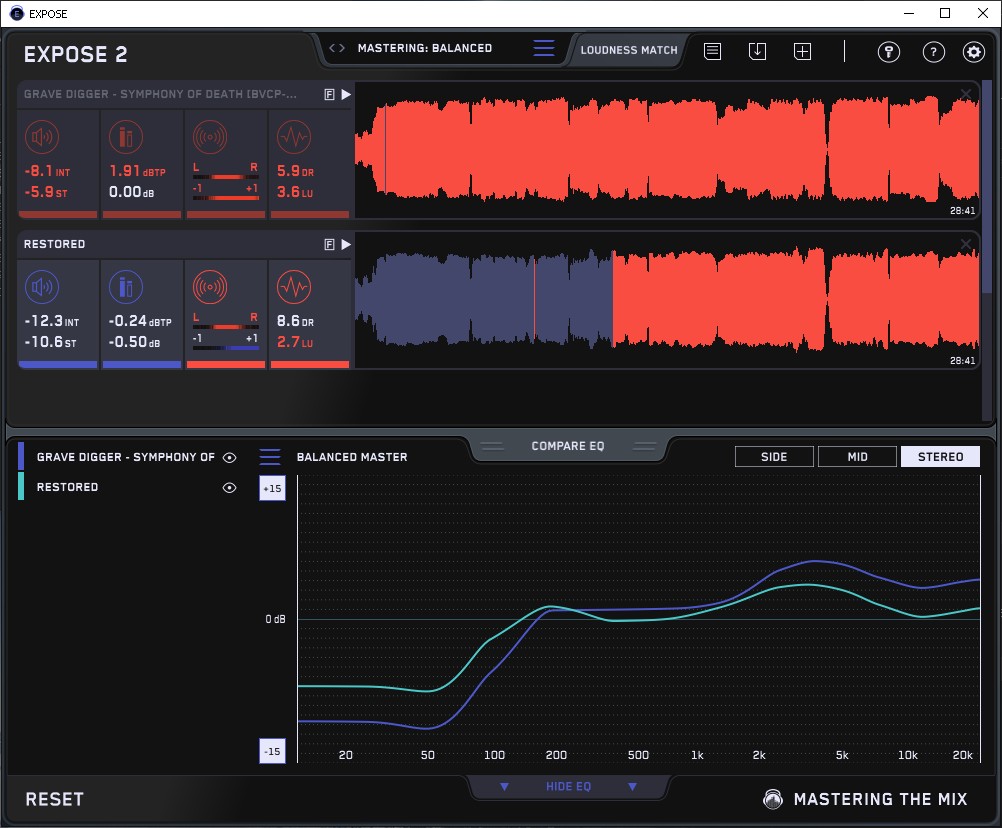The height and width of the screenshot is (828, 1002).
Task: Click the true peak icon on Grave Digger track
Action: (126, 137)
